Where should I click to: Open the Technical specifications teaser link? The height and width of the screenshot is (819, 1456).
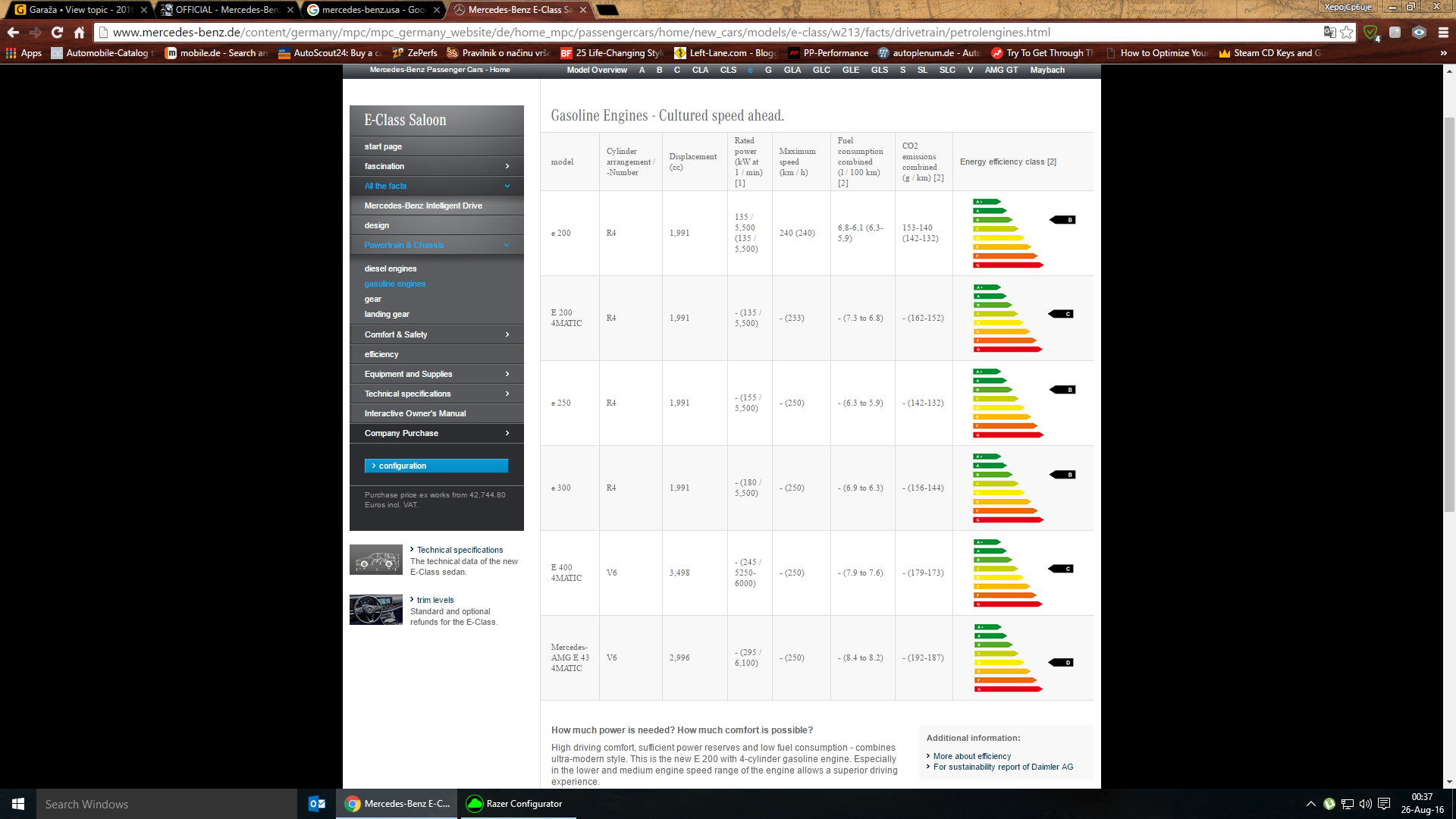[x=460, y=550]
